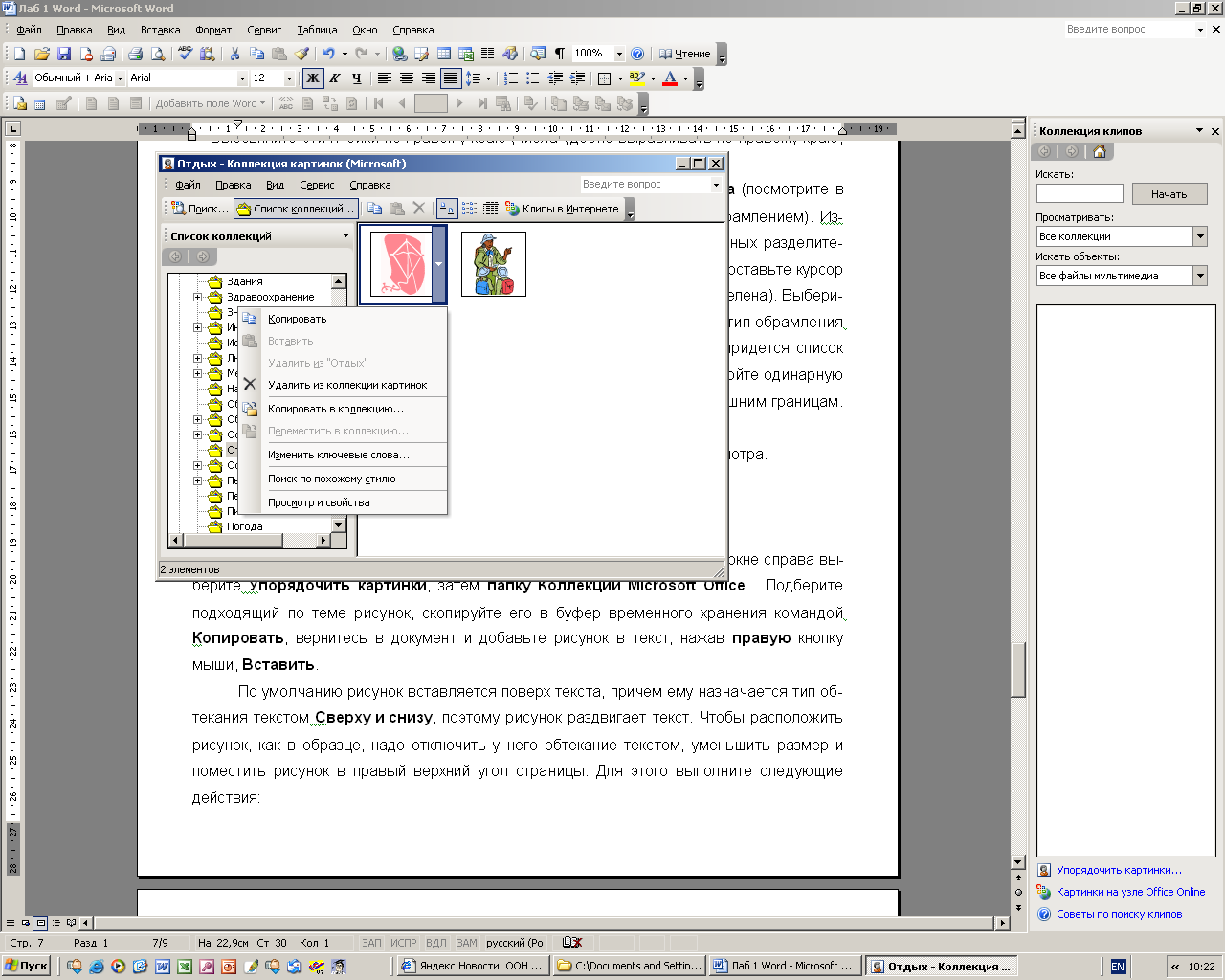Toggle justified alignment
This screenshot has width=1225, height=980.
tap(450, 78)
